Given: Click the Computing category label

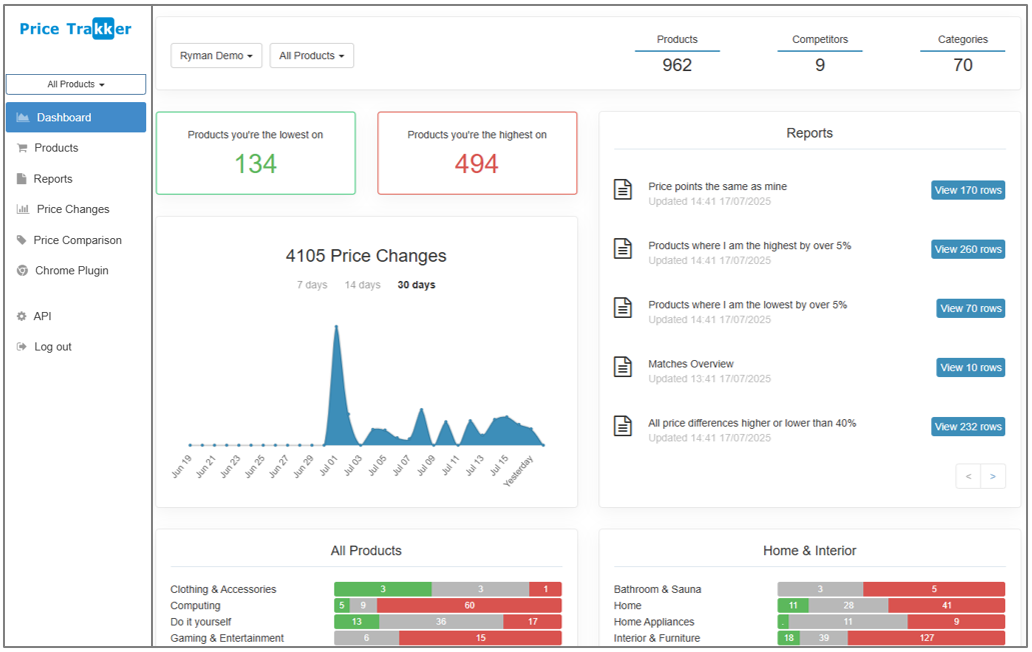Looking at the screenshot, I should tap(195, 606).
